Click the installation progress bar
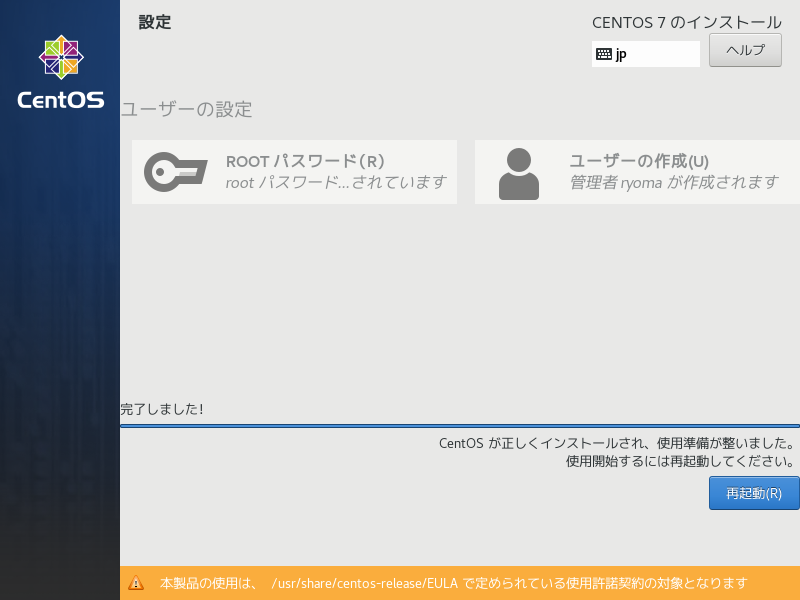The height and width of the screenshot is (600, 800). point(460,426)
